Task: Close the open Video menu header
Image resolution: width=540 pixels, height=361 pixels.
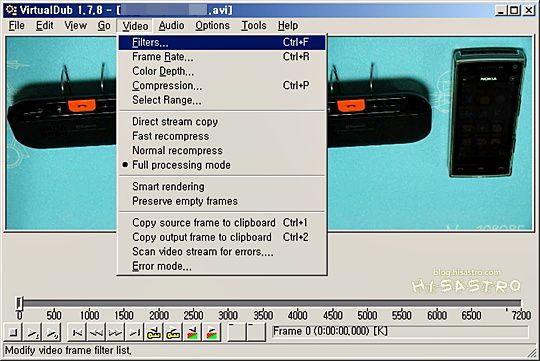Action: pos(135,26)
